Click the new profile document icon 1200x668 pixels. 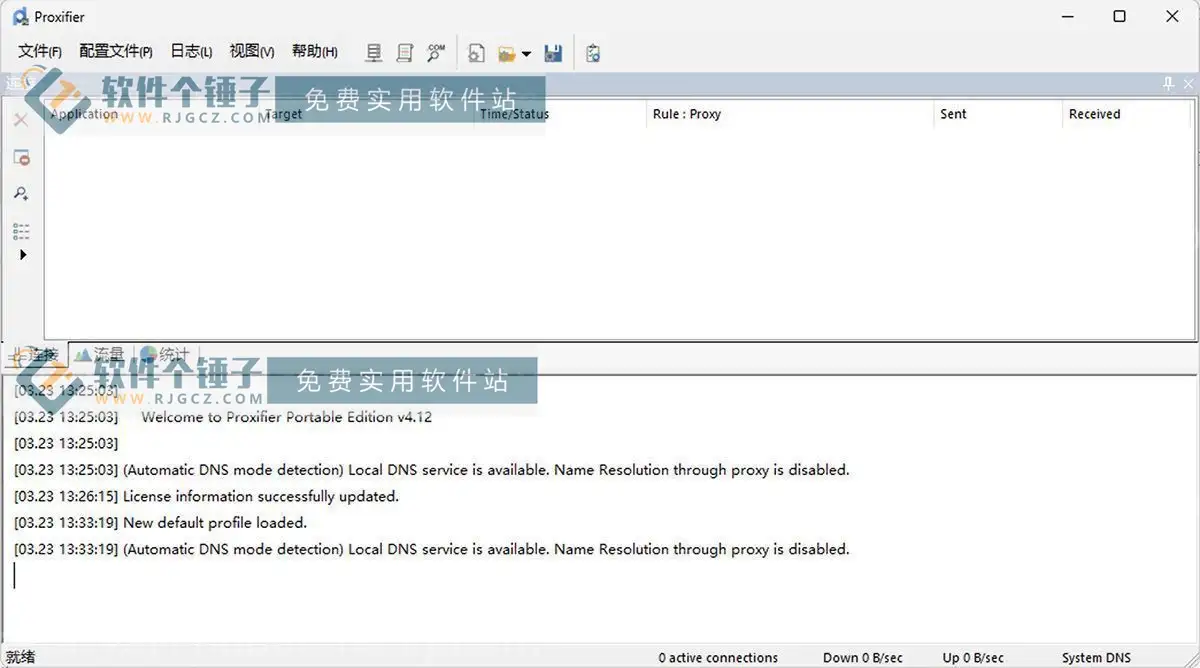click(x=477, y=53)
